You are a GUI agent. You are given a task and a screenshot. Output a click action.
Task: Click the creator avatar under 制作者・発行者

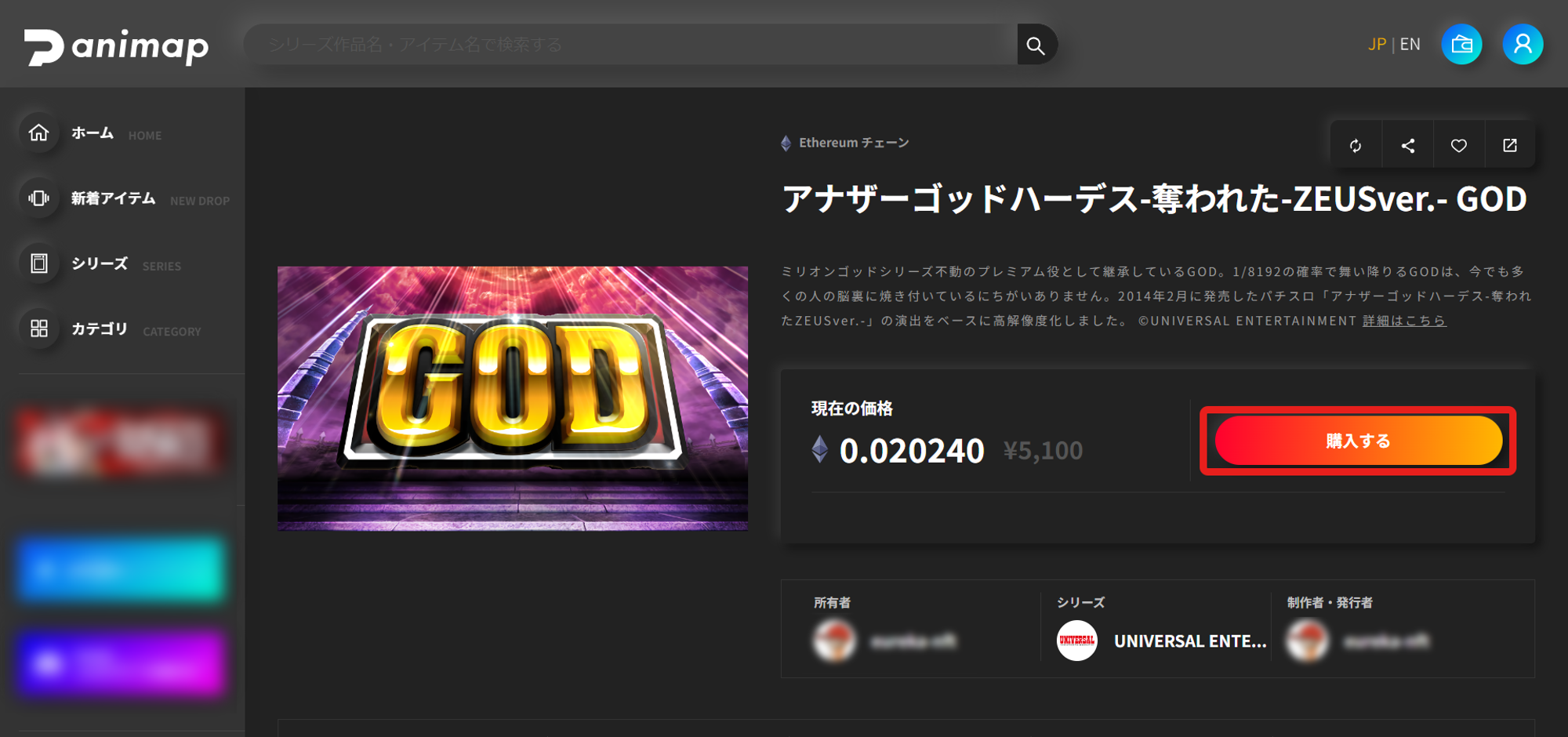tap(1307, 641)
